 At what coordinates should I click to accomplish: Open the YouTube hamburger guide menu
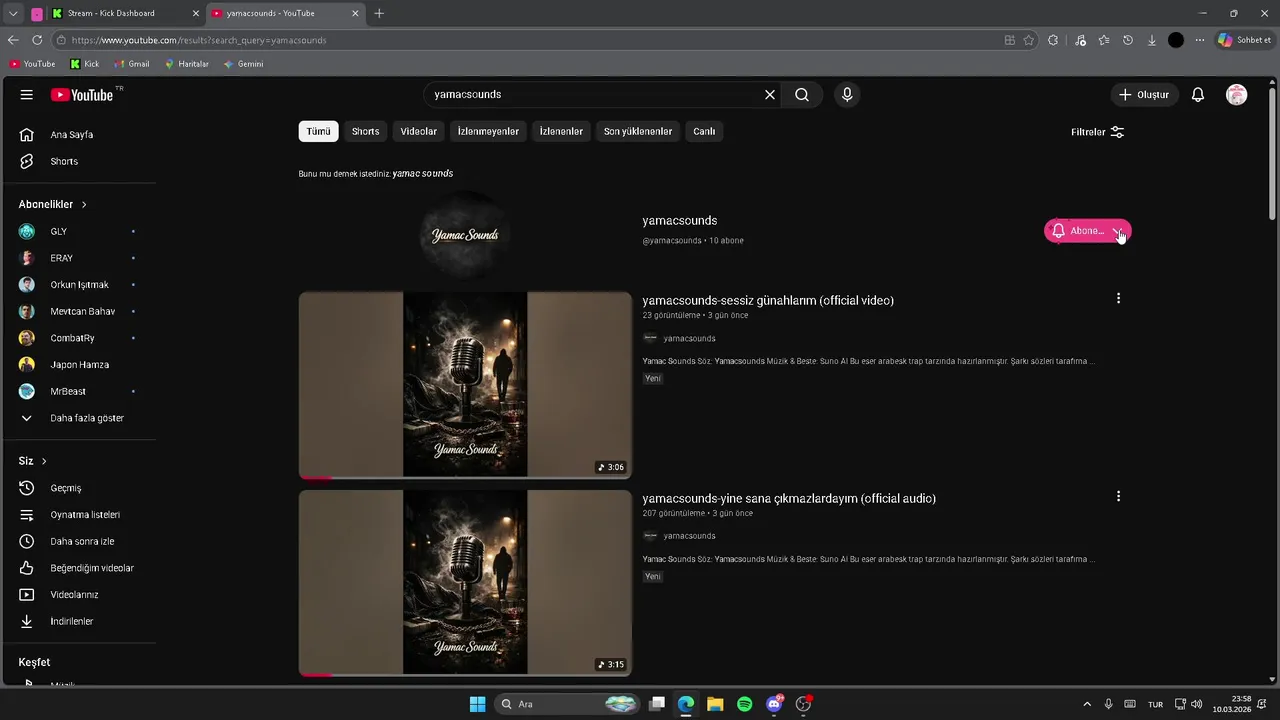click(27, 95)
